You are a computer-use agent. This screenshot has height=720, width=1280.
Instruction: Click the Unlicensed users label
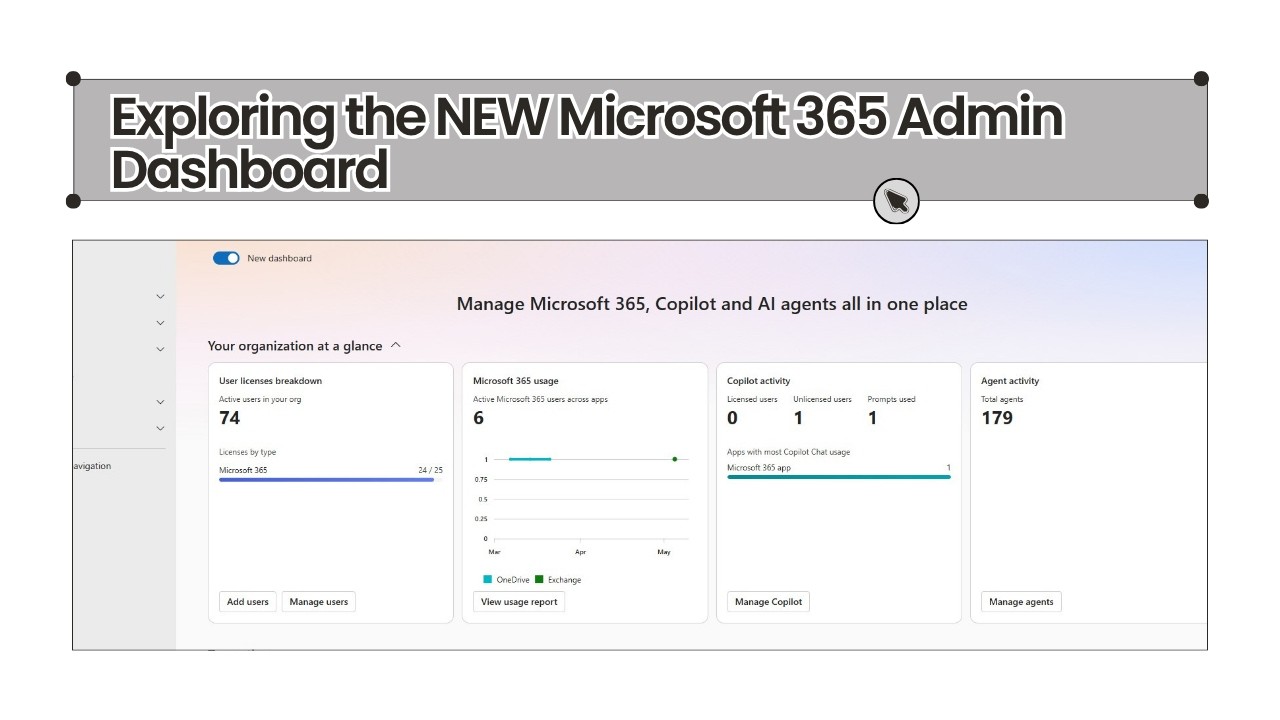pyautogui.click(x=823, y=399)
